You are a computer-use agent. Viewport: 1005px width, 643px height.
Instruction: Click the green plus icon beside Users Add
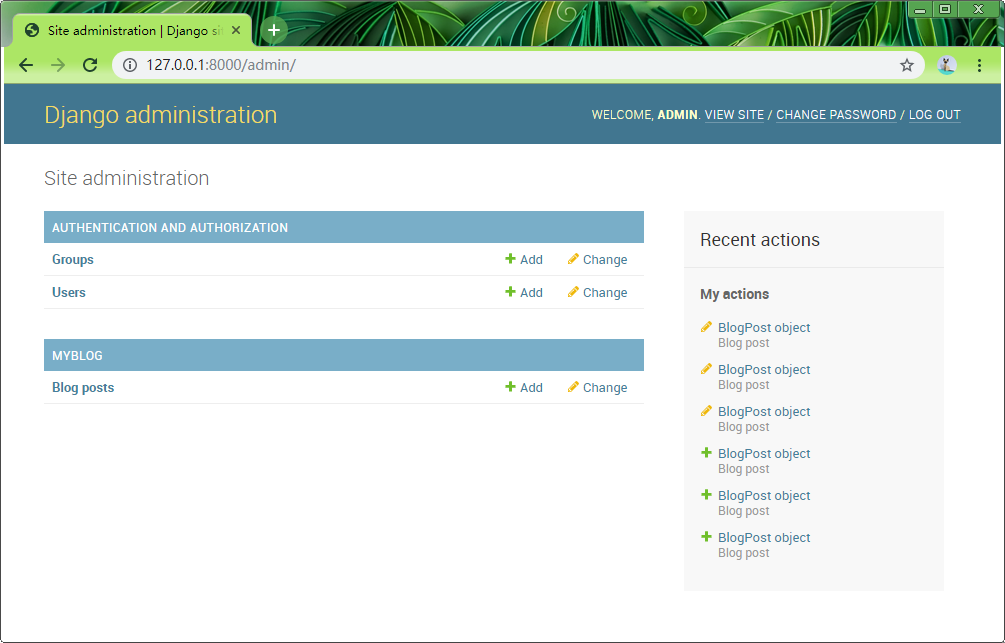(x=510, y=291)
